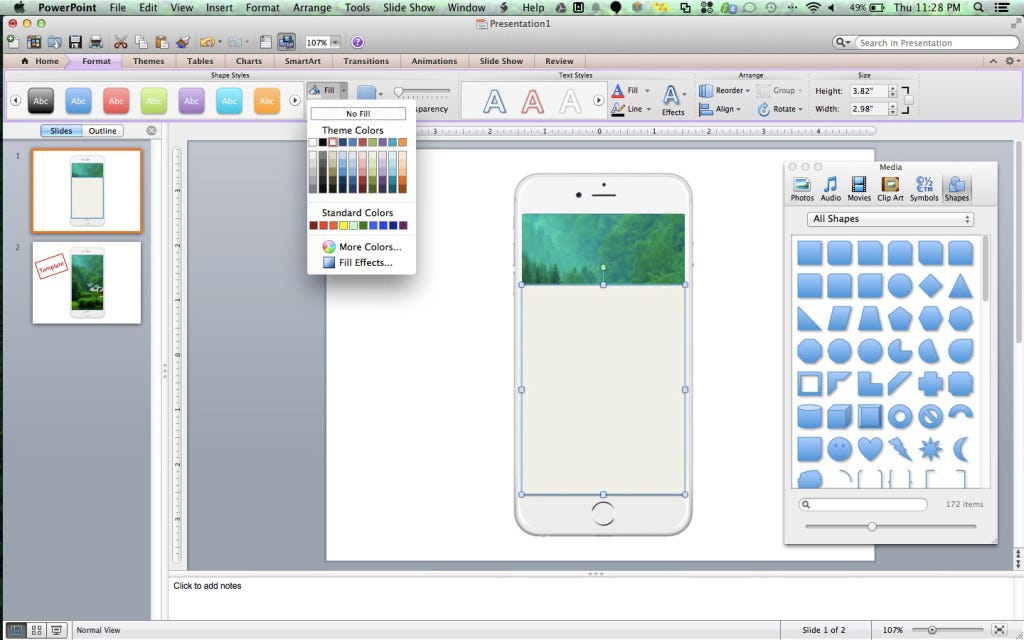Open the Insert menu in menu bar
Image resolution: width=1024 pixels, height=640 pixels.
[219, 8]
